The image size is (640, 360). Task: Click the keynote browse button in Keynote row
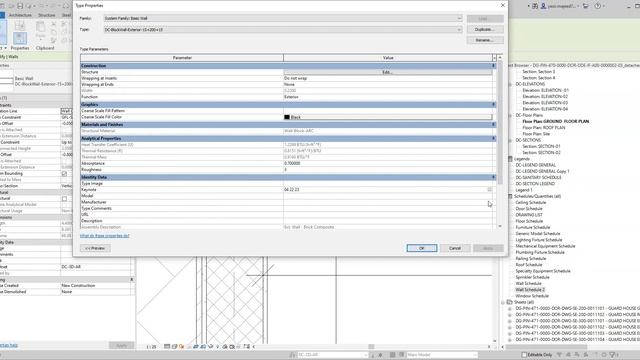point(489,189)
